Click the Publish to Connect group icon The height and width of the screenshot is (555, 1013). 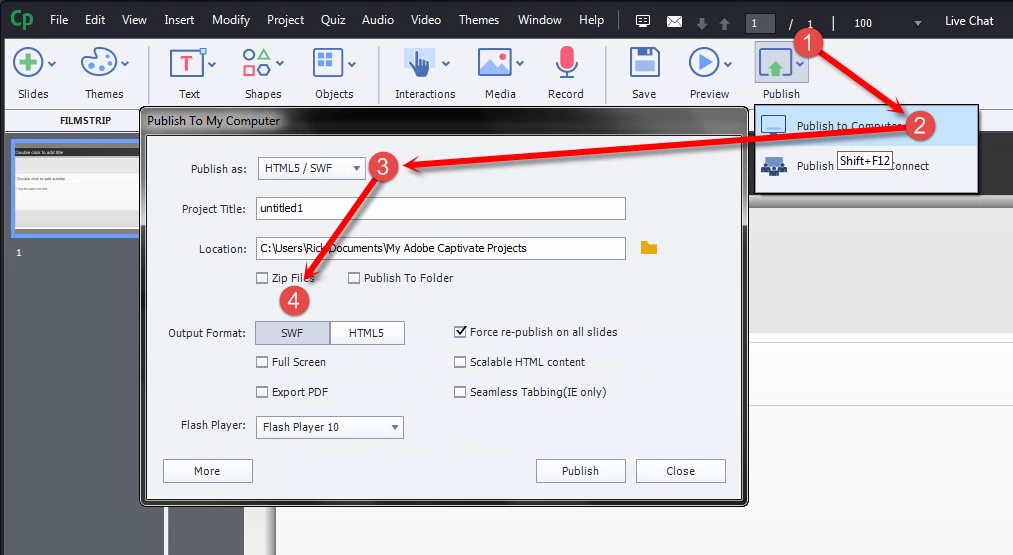pos(774,166)
